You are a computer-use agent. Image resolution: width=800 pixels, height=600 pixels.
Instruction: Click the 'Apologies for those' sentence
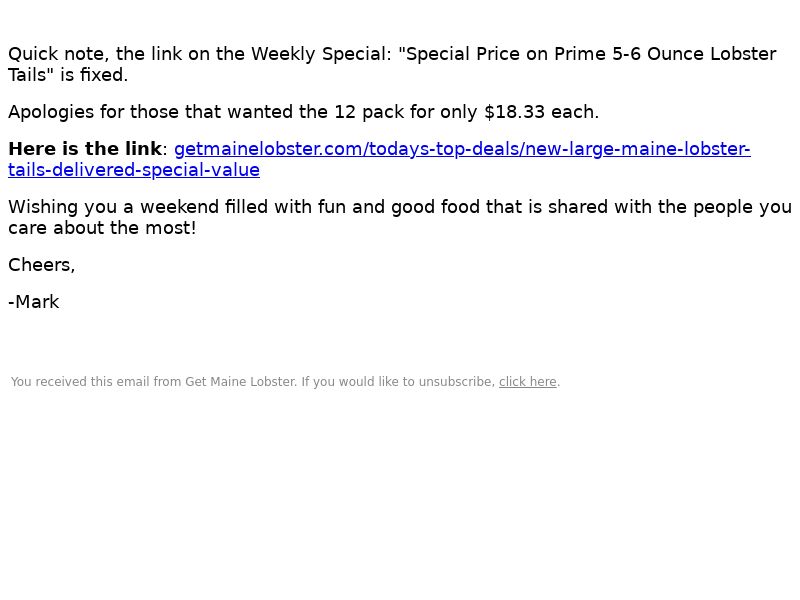[304, 112]
